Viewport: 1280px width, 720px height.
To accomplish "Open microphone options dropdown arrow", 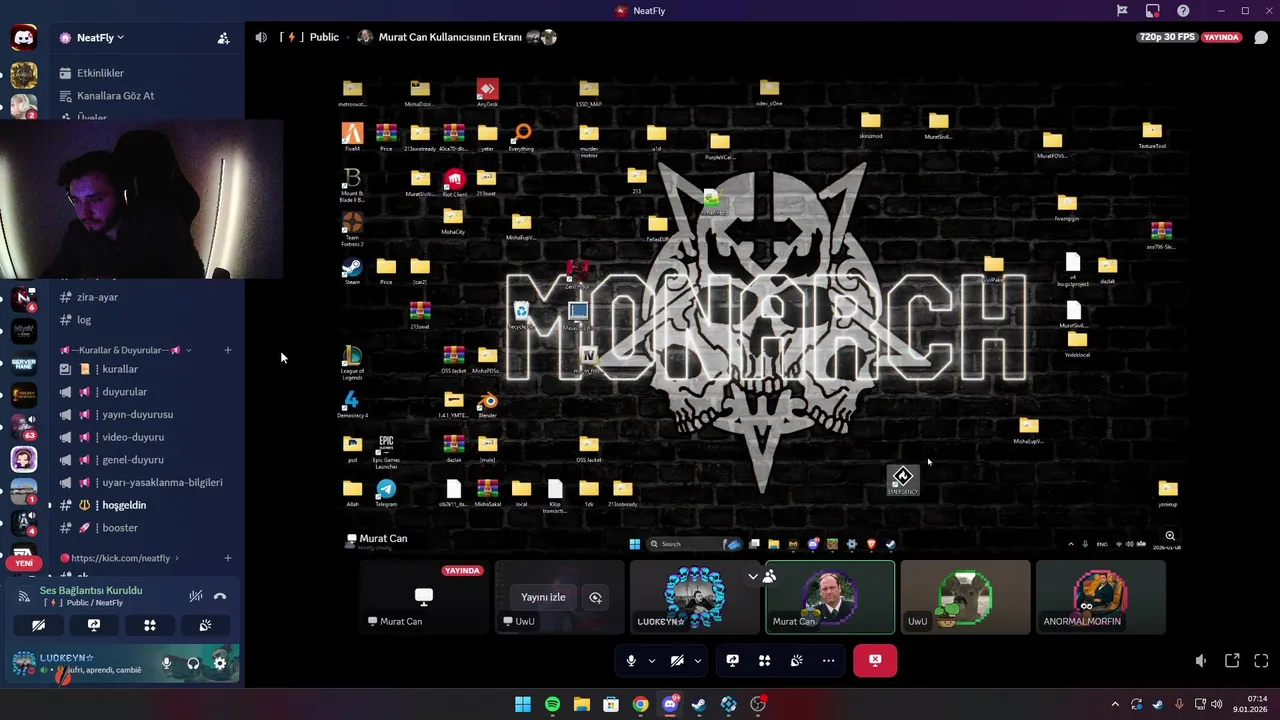I will [652, 660].
